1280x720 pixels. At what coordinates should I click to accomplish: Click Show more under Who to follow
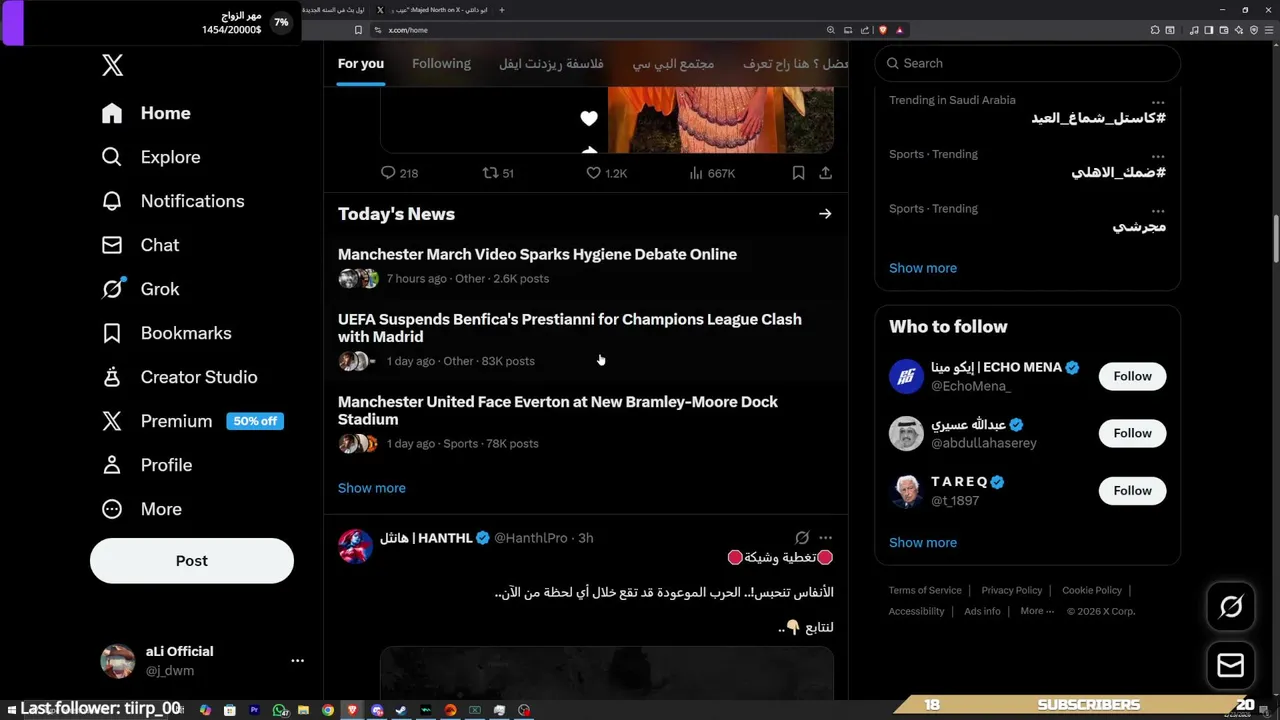[923, 542]
